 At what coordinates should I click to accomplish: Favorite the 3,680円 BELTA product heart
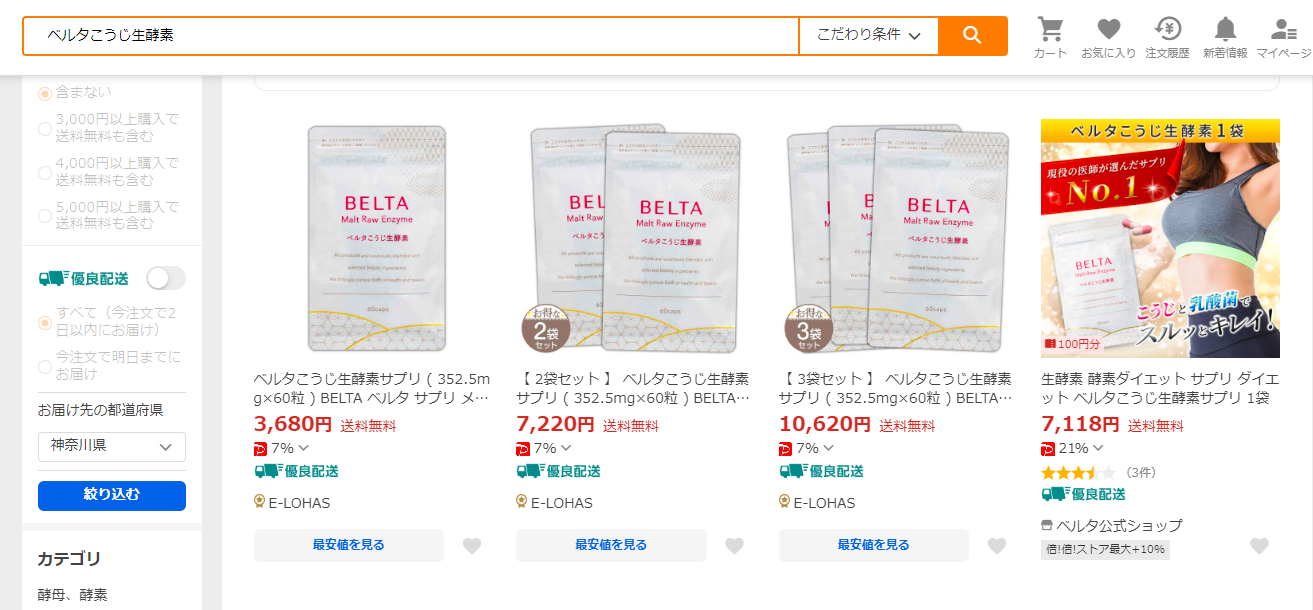(x=472, y=546)
